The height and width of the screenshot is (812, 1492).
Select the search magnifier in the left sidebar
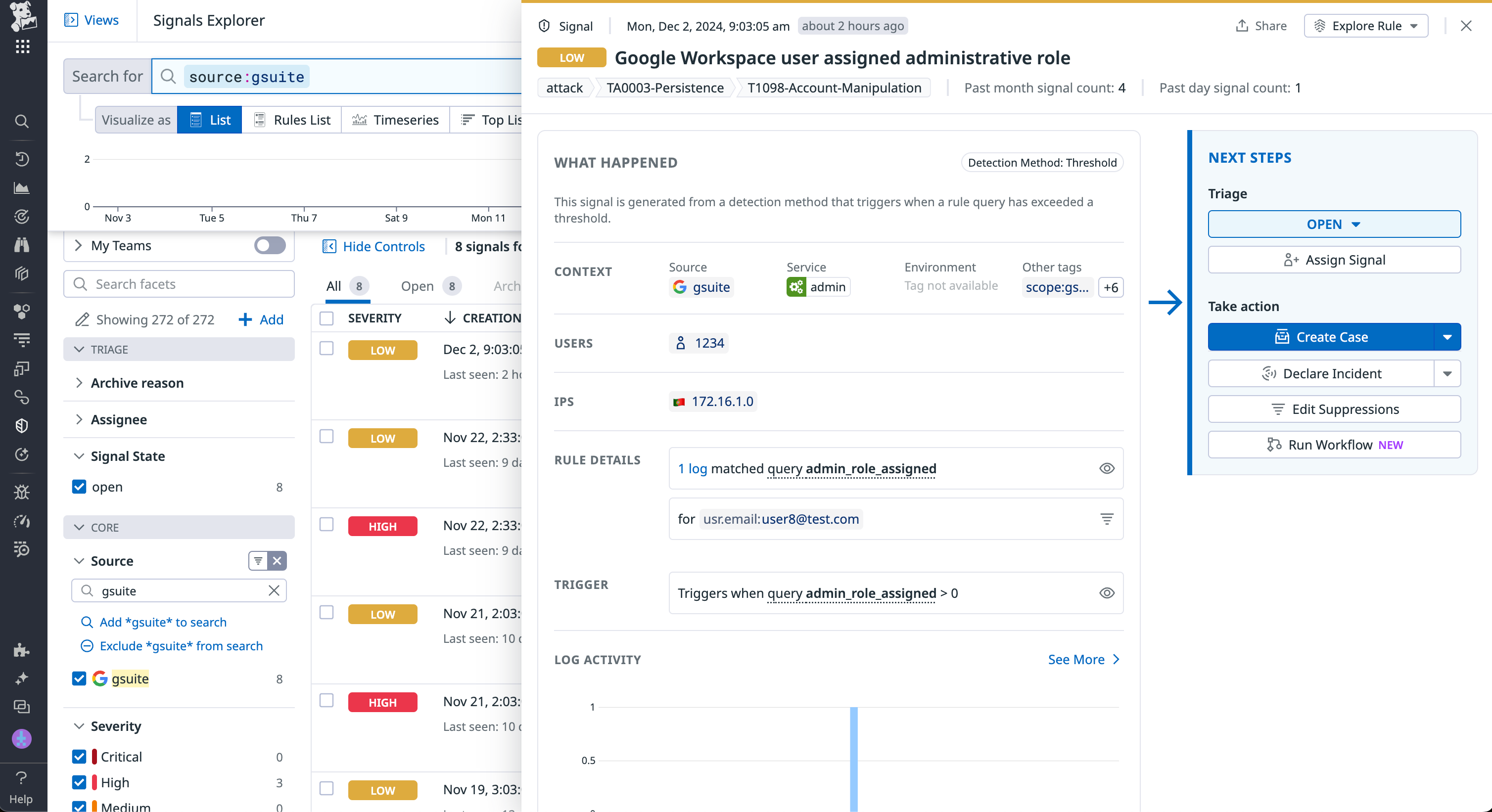[22, 121]
